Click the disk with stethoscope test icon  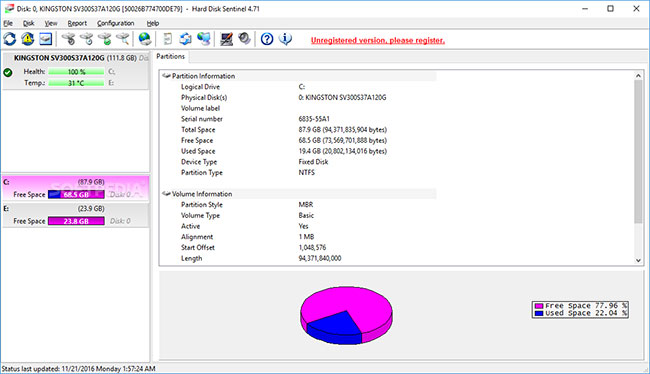[x=68, y=39]
